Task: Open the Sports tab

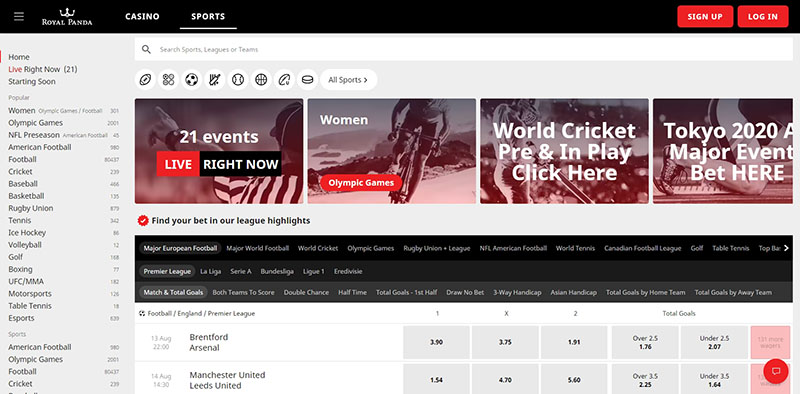Action: pyautogui.click(x=208, y=16)
